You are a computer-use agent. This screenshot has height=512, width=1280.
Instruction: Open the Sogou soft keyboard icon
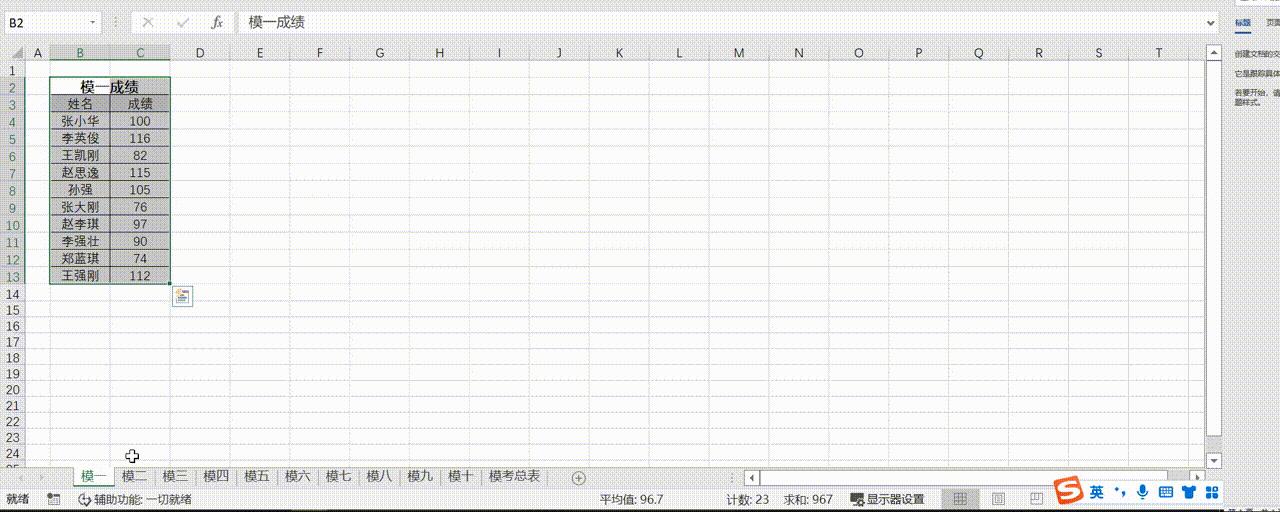click(x=1166, y=492)
